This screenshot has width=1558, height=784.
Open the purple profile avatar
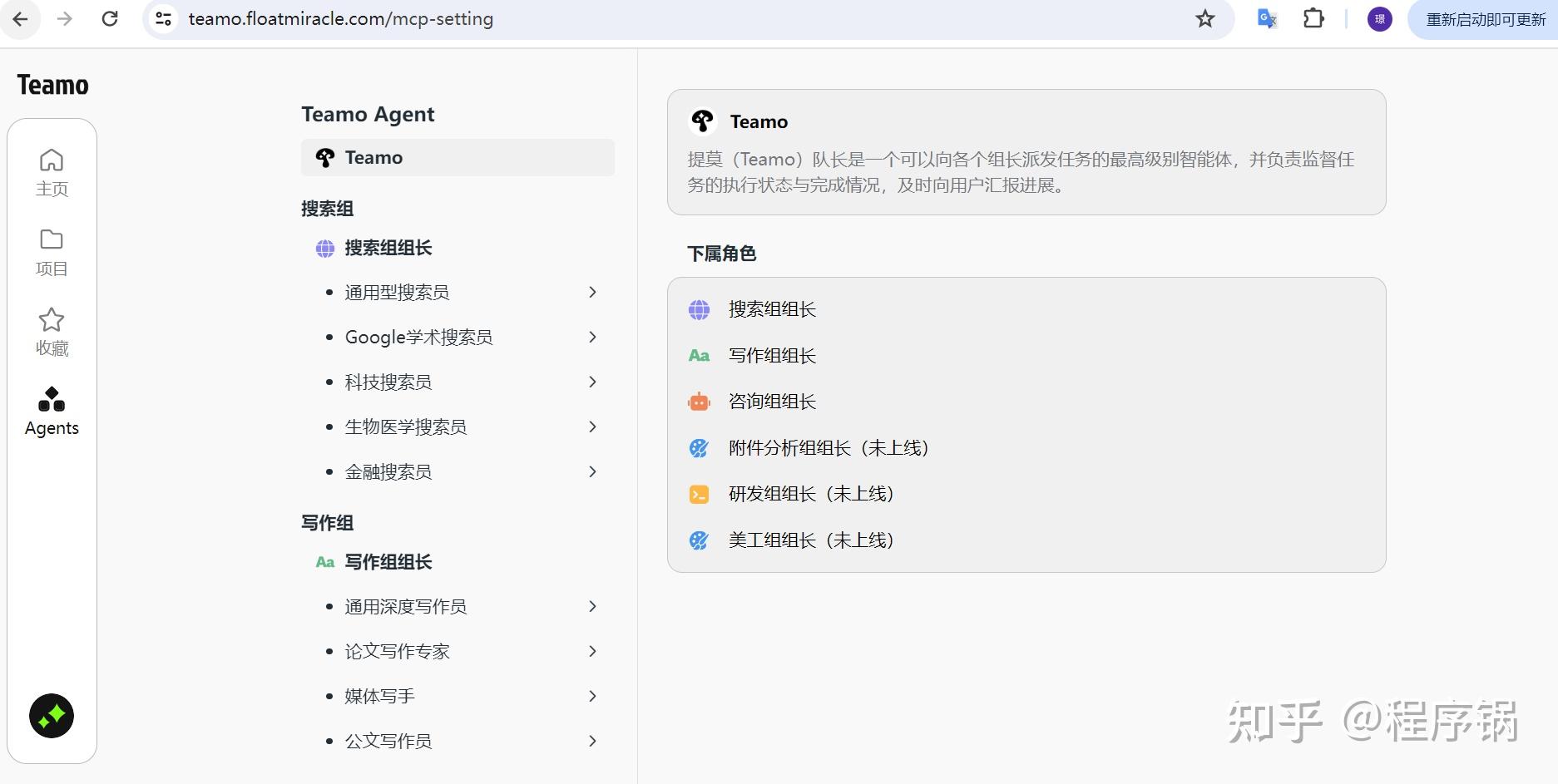pos(1380,19)
